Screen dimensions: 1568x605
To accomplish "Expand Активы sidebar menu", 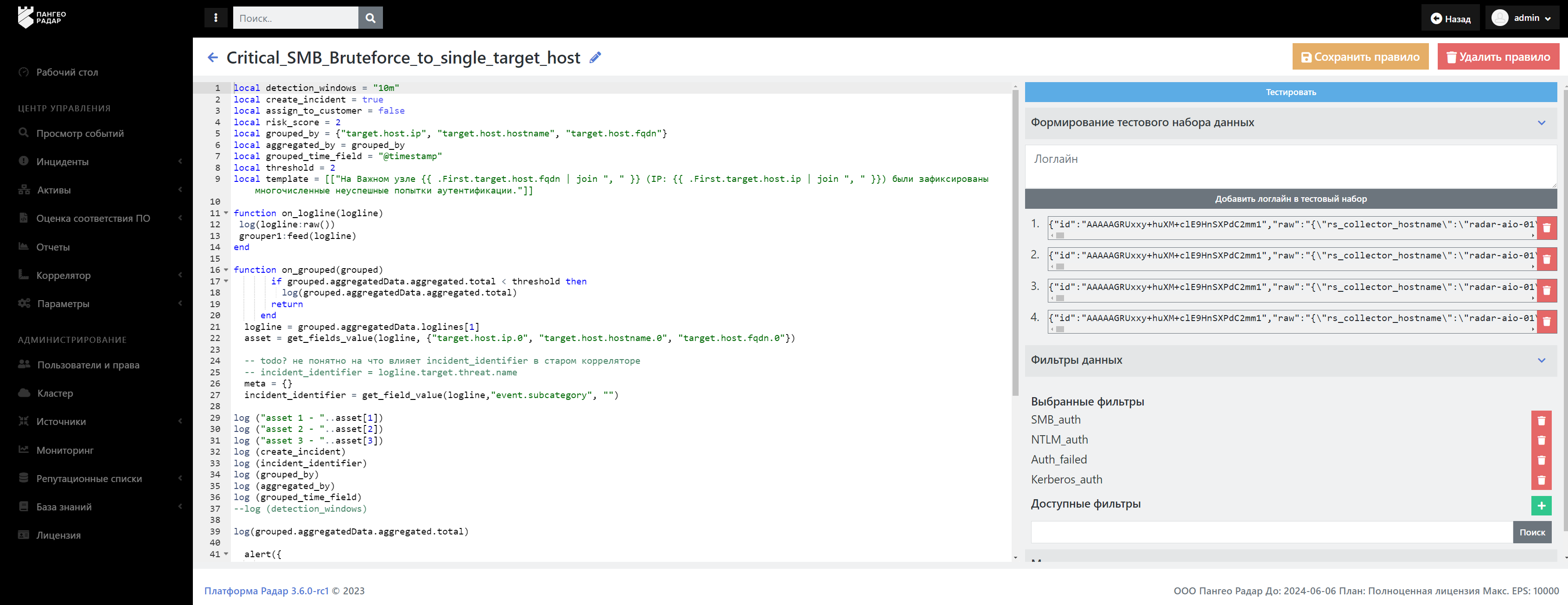I will point(101,190).
